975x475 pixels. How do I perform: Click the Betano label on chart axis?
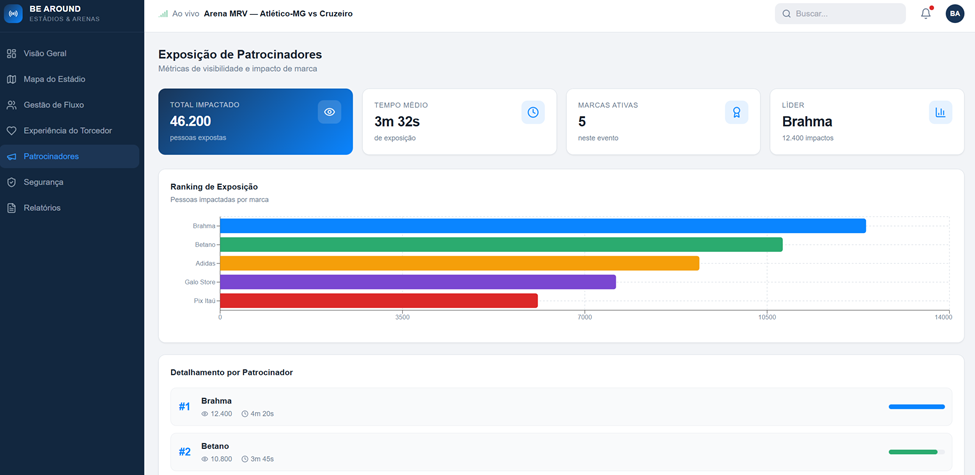pos(205,244)
